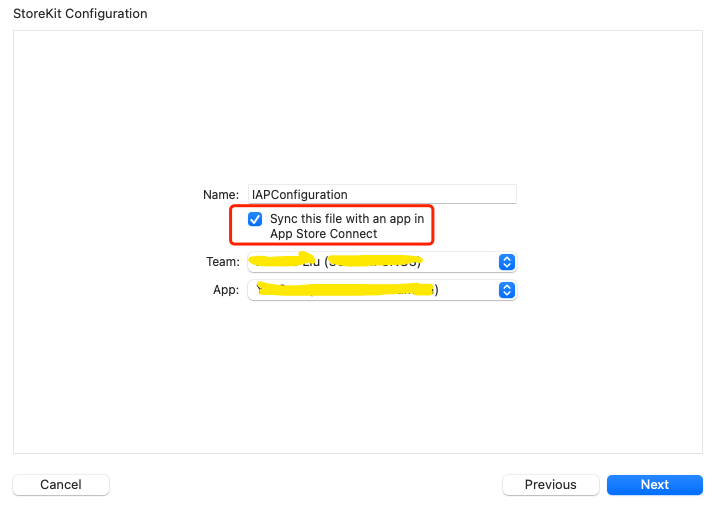Go back with the Previous button
The image size is (717, 512).
click(550, 485)
